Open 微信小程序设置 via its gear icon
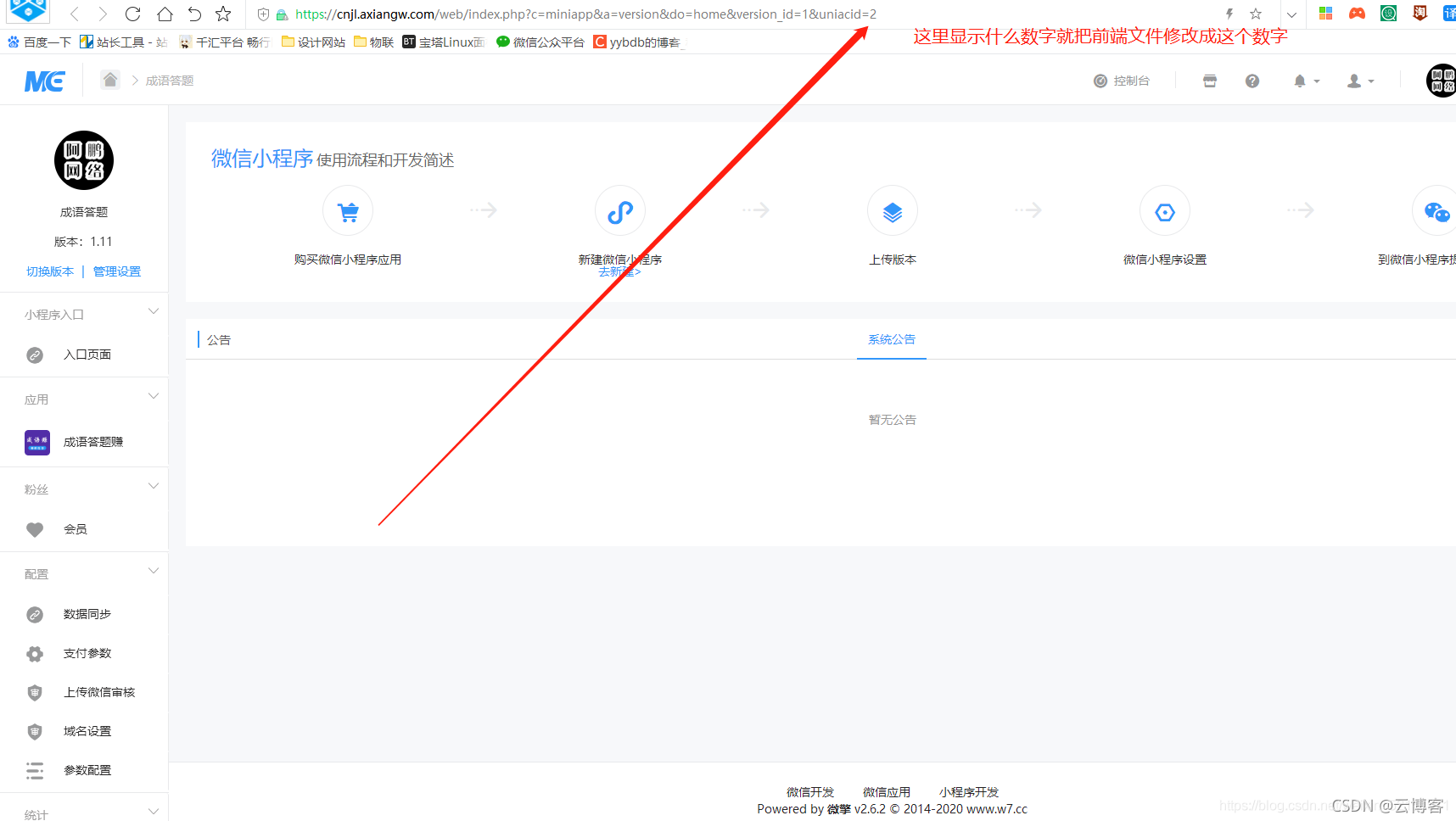This screenshot has height=821, width=1456. (x=1164, y=210)
